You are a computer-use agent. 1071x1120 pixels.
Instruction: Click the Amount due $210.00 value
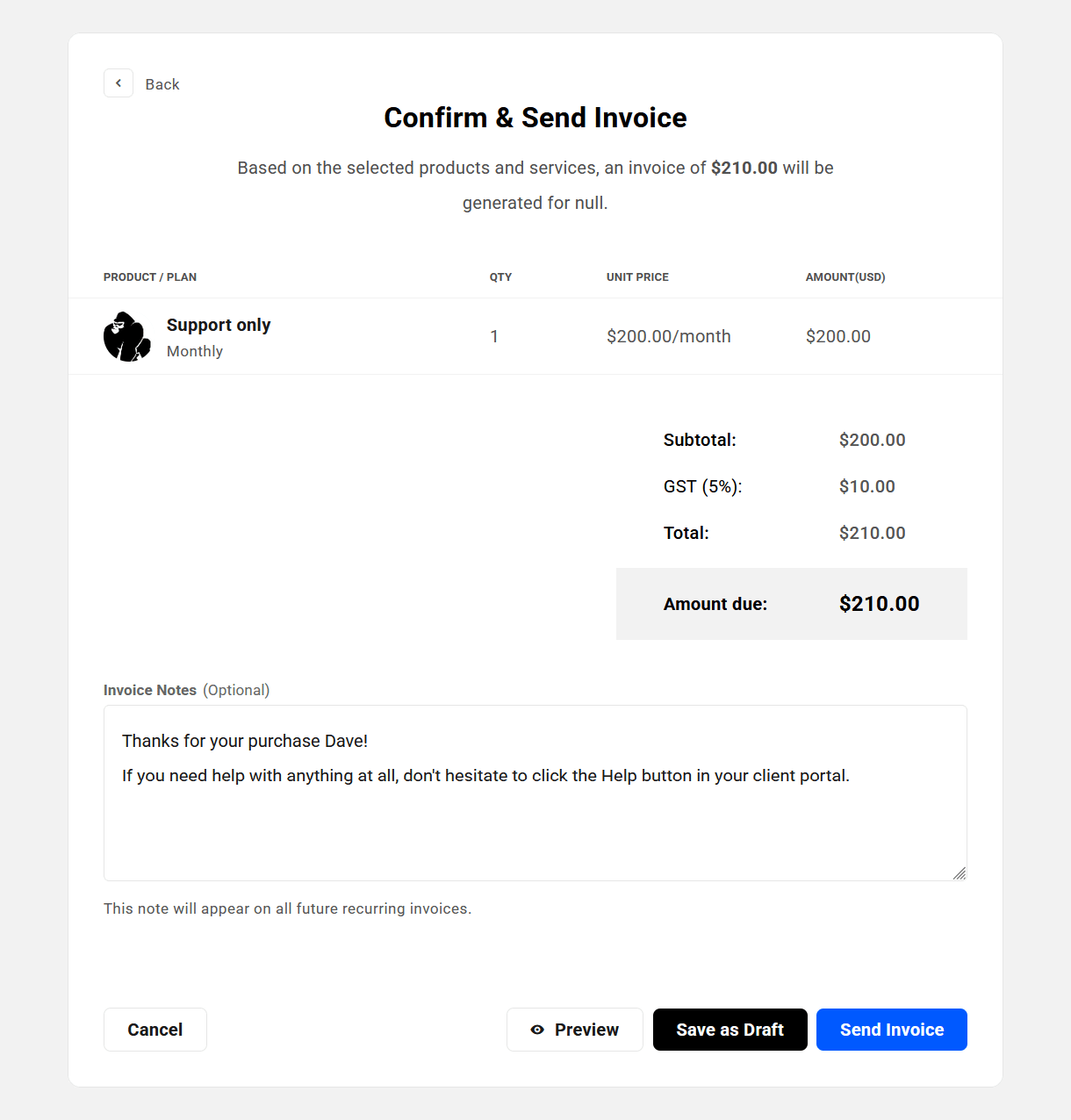click(x=879, y=604)
